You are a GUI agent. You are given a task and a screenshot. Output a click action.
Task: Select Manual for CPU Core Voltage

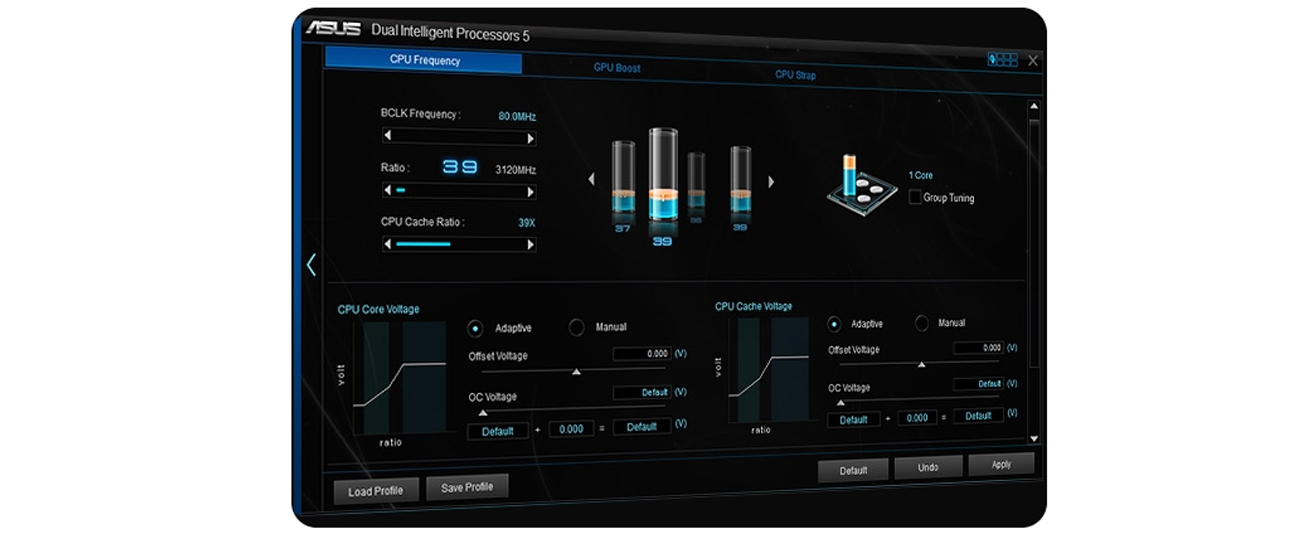pyautogui.click(x=577, y=327)
